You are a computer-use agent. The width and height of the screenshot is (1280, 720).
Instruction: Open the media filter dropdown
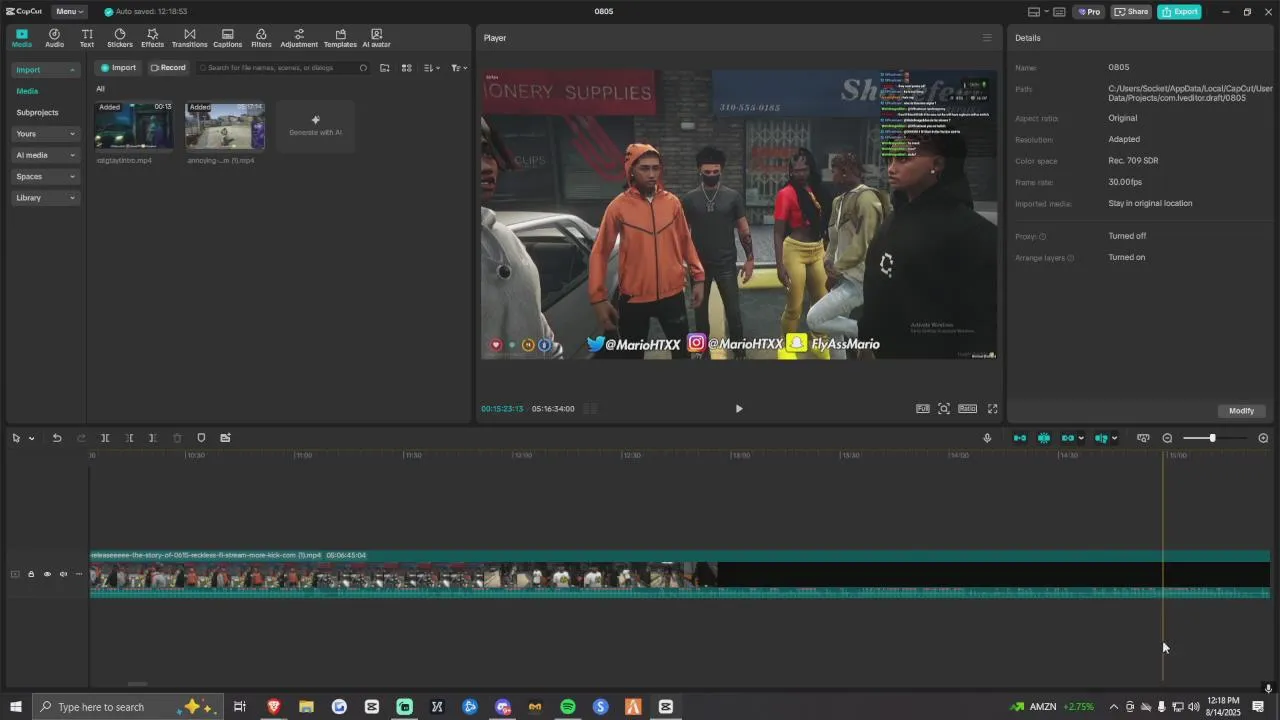click(x=459, y=68)
